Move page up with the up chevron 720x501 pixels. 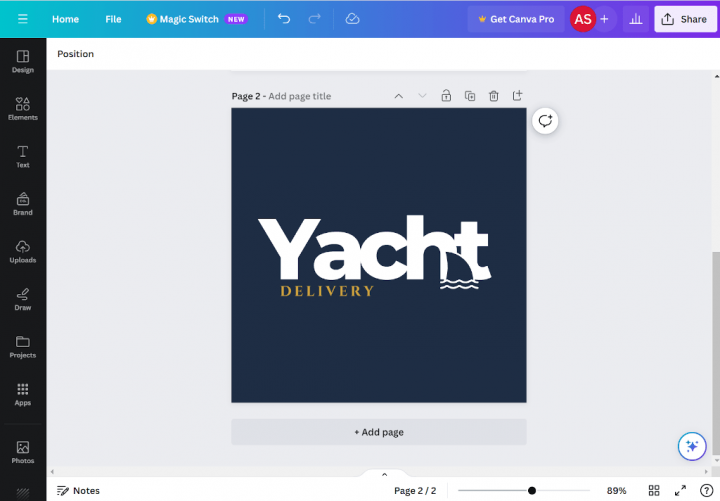pos(398,96)
